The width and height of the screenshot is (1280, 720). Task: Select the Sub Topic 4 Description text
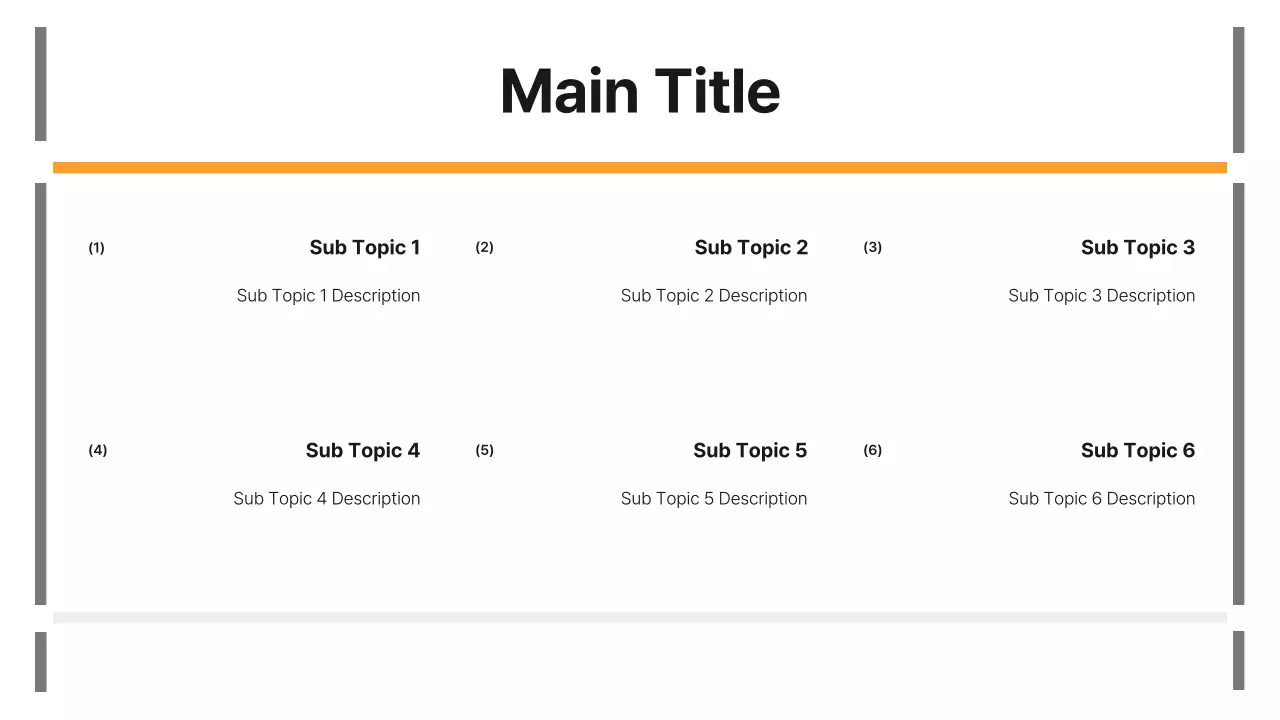[x=327, y=498]
